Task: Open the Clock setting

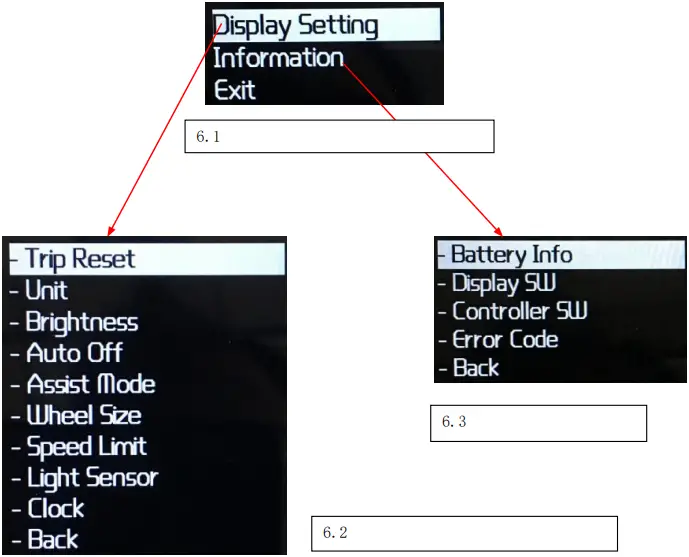Action: coord(56,508)
